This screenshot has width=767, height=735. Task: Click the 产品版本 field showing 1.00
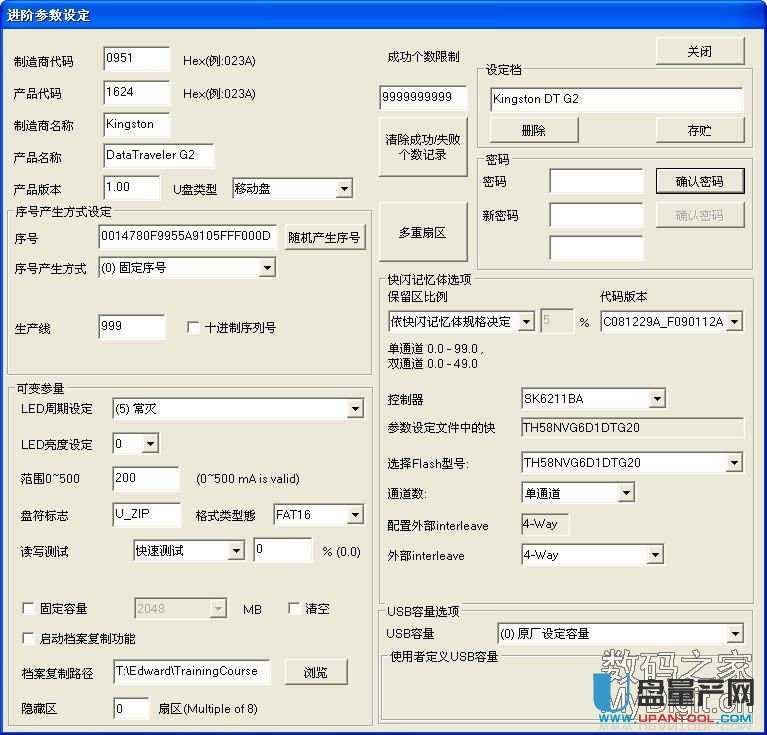[132, 188]
